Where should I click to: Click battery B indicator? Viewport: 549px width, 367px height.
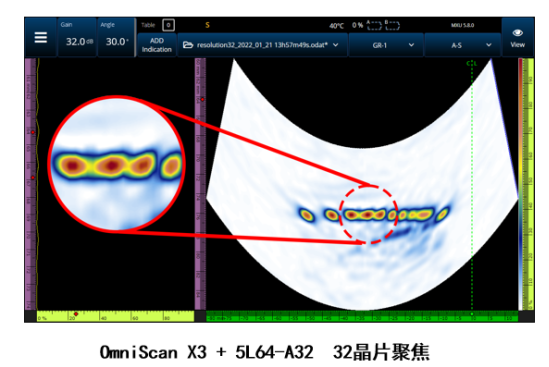coord(392,25)
